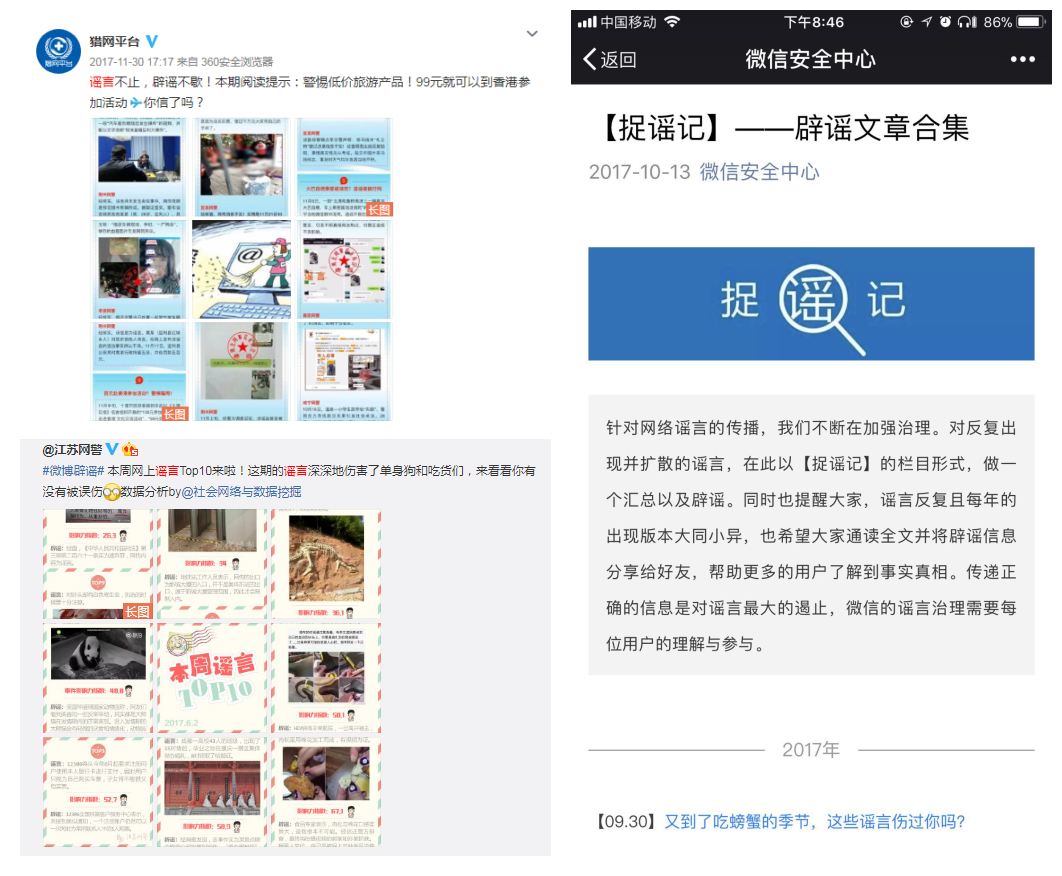
Task: Expand the post options chevron on 猎网平台 post
Action: (532, 34)
